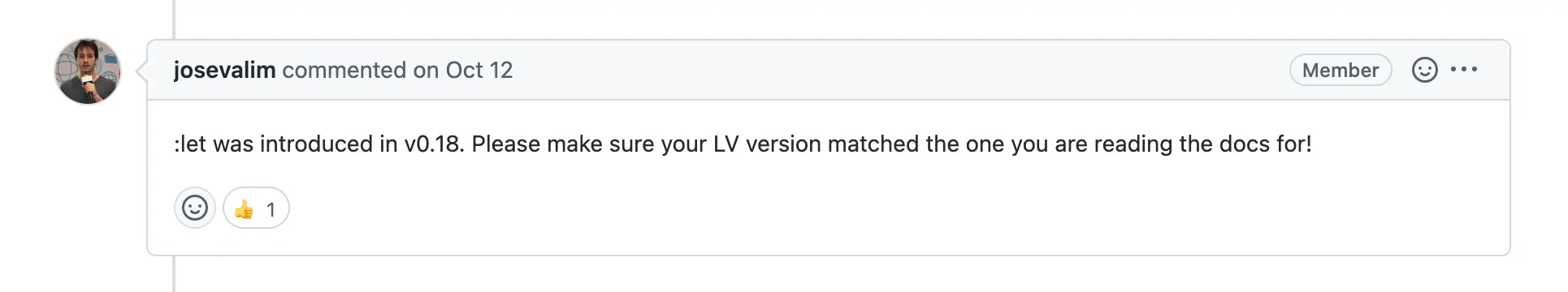
Task: Click the thumbs up emoji icon
Action: tap(244, 209)
